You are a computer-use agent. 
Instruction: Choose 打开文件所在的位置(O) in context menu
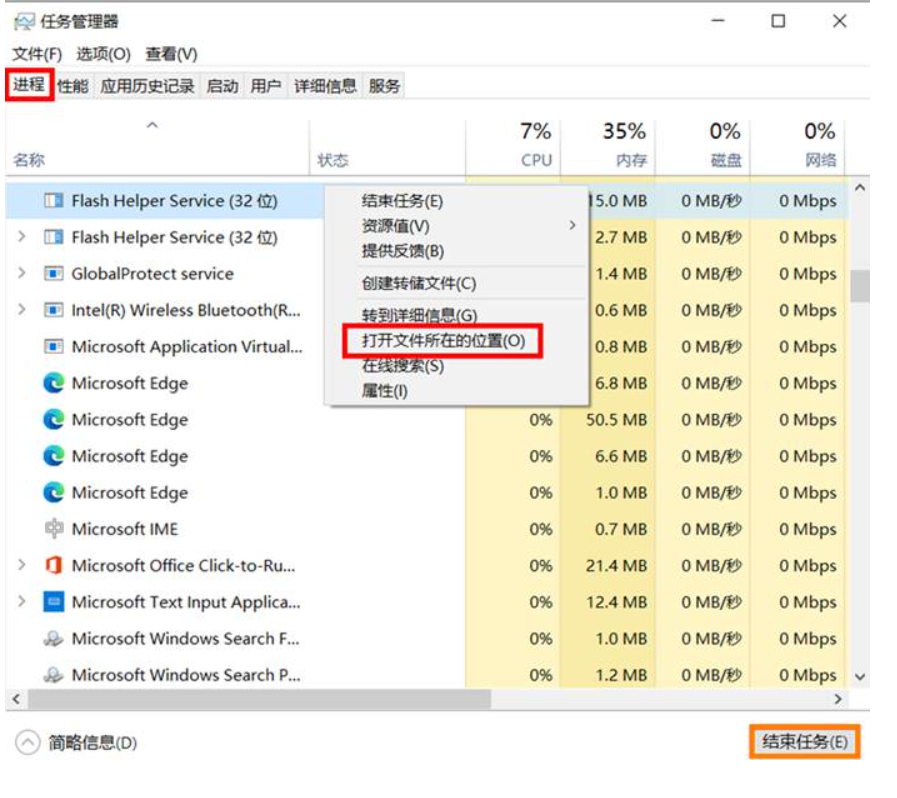443,341
